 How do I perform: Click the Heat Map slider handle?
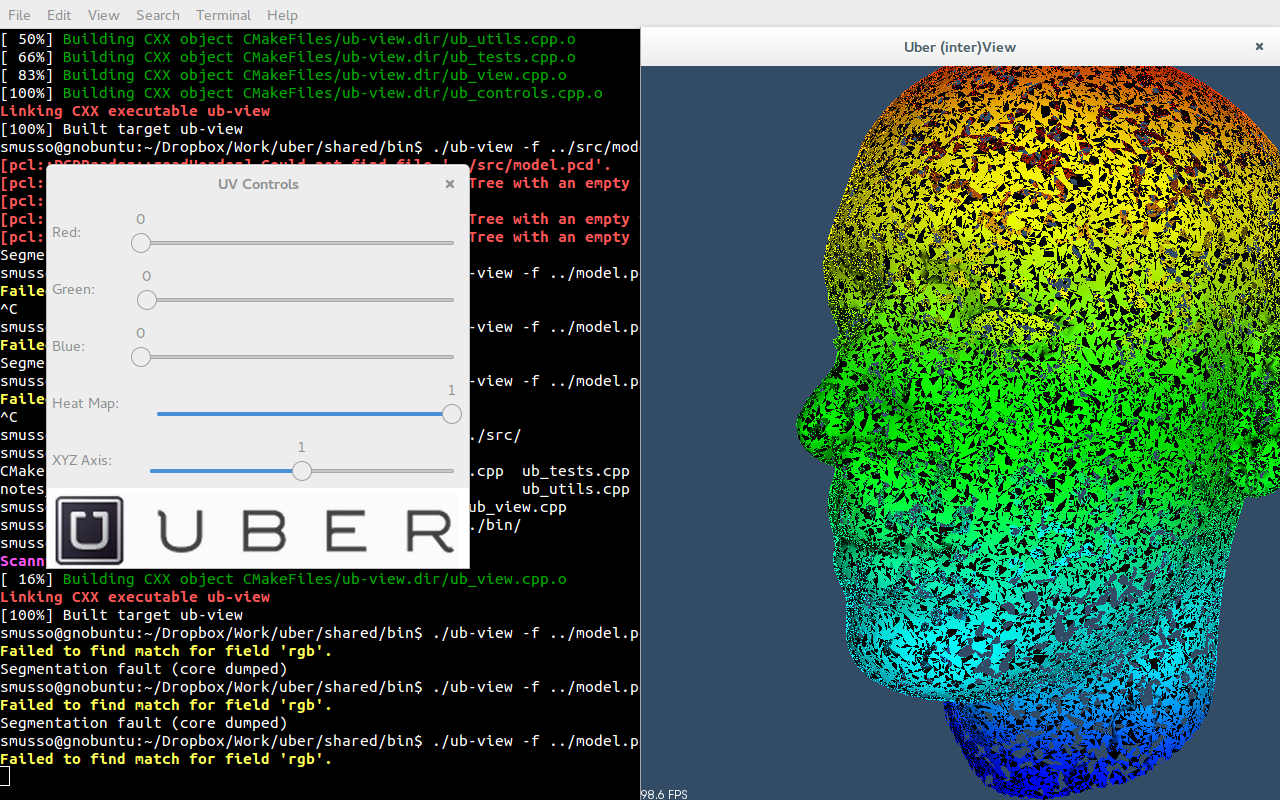pyautogui.click(x=452, y=414)
